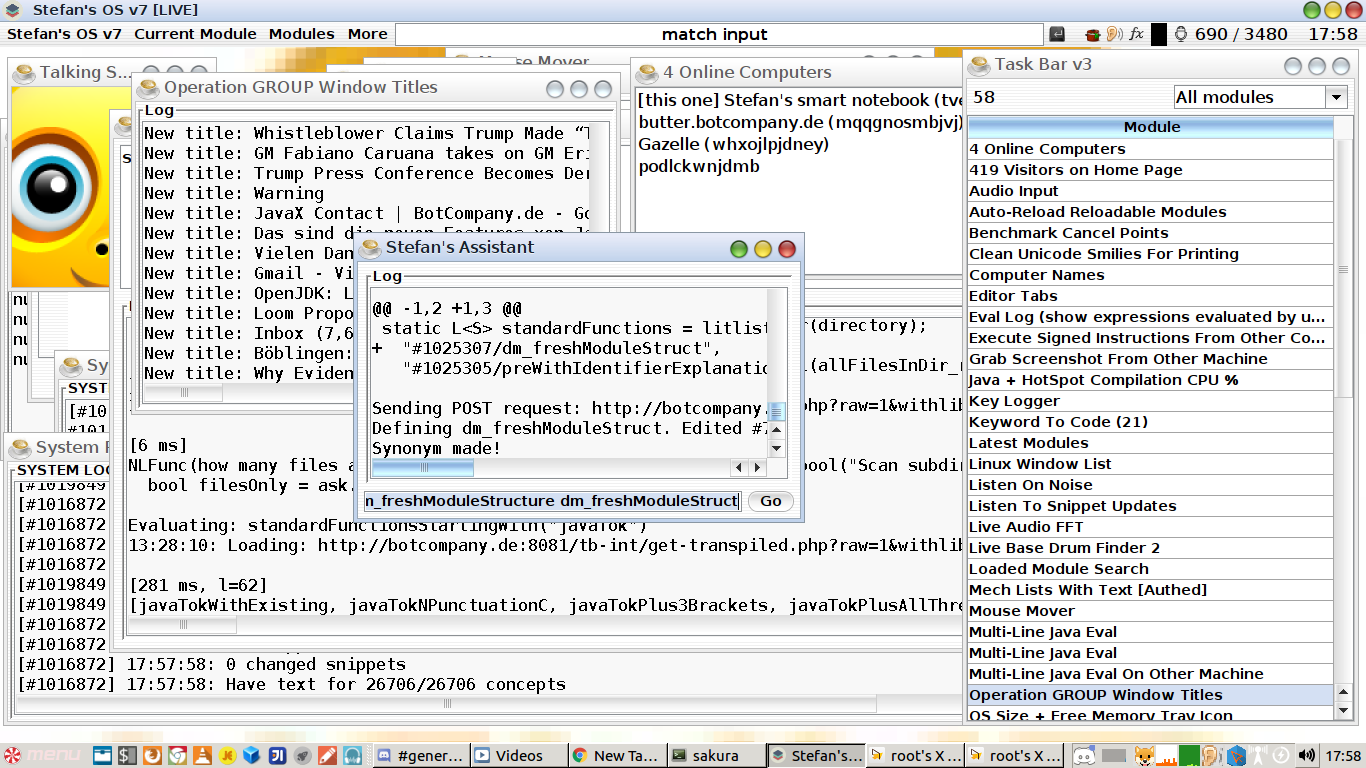Viewport: 1366px width, 768px height.
Task: Open Firefox from the bottom panel launcher
Action: (x=151, y=756)
